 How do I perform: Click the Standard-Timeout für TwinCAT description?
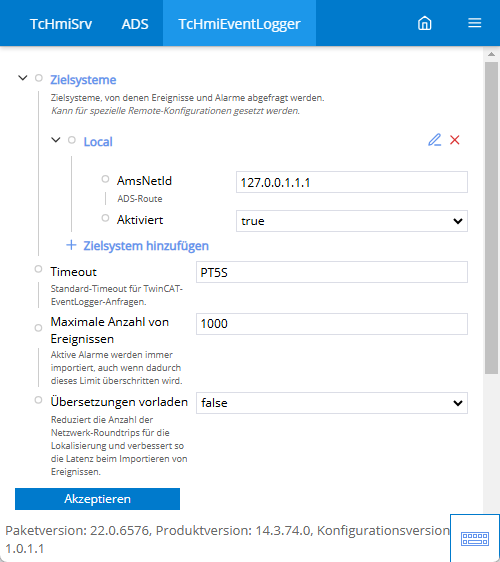point(117,295)
